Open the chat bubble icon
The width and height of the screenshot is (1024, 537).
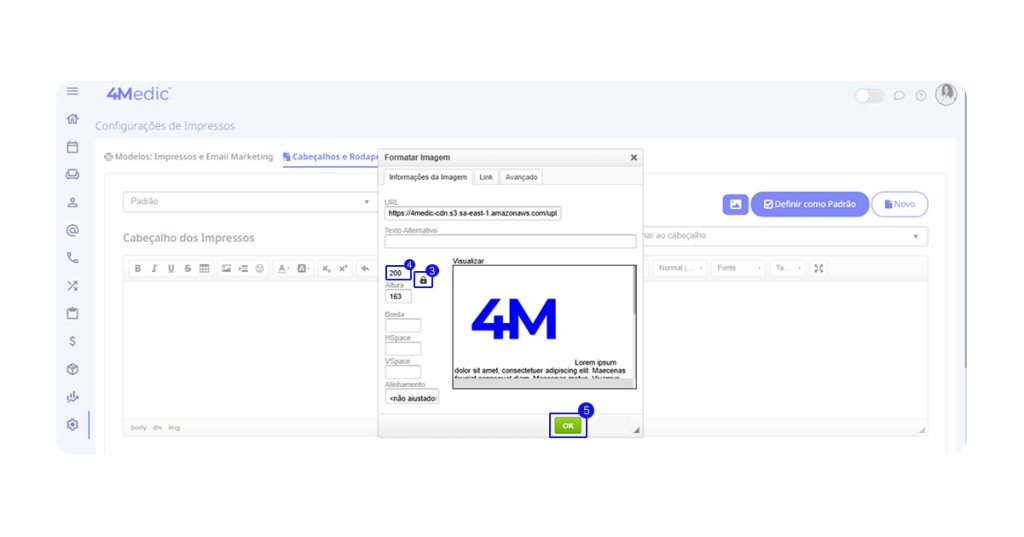pyautogui.click(x=899, y=96)
